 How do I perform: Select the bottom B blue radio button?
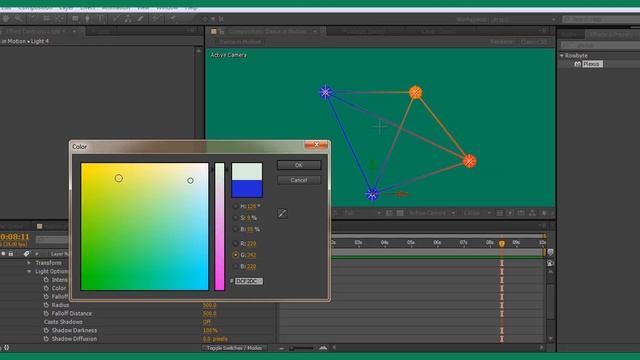tap(236, 267)
